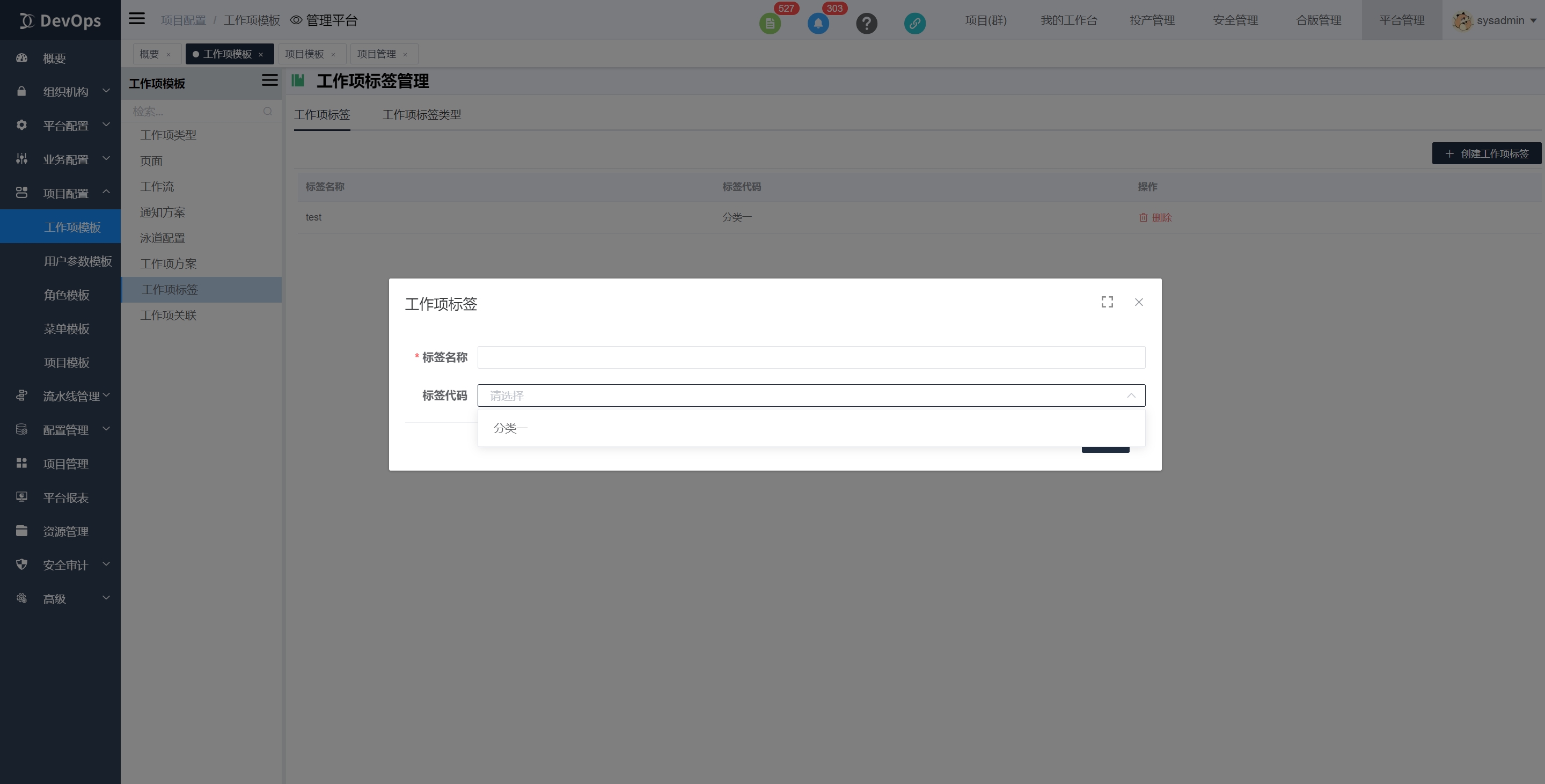The height and width of the screenshot is (784, 1545).
Task: Click the 删除 link for test row
Action: 1155,218
